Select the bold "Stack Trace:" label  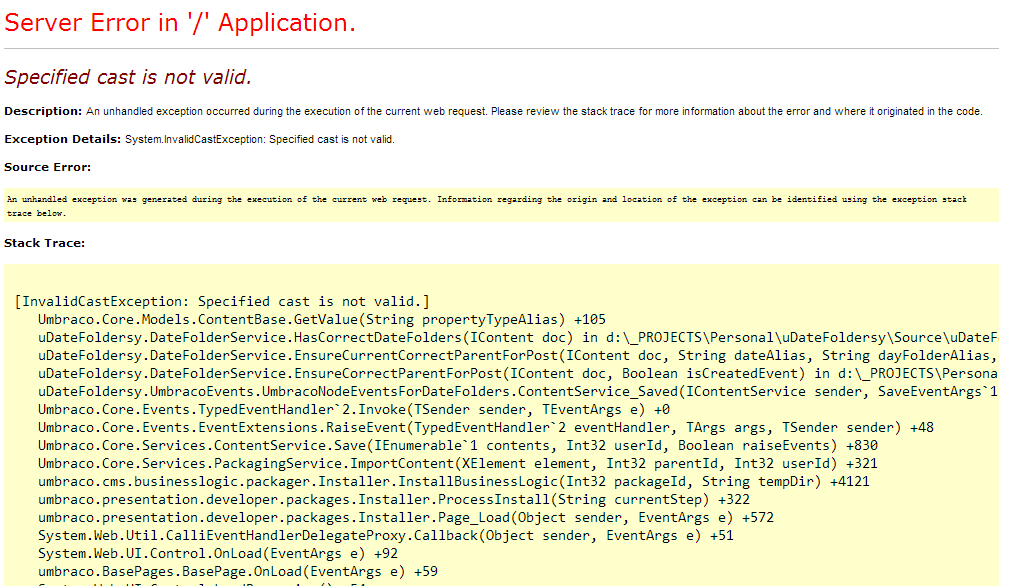tap(44, 243)
